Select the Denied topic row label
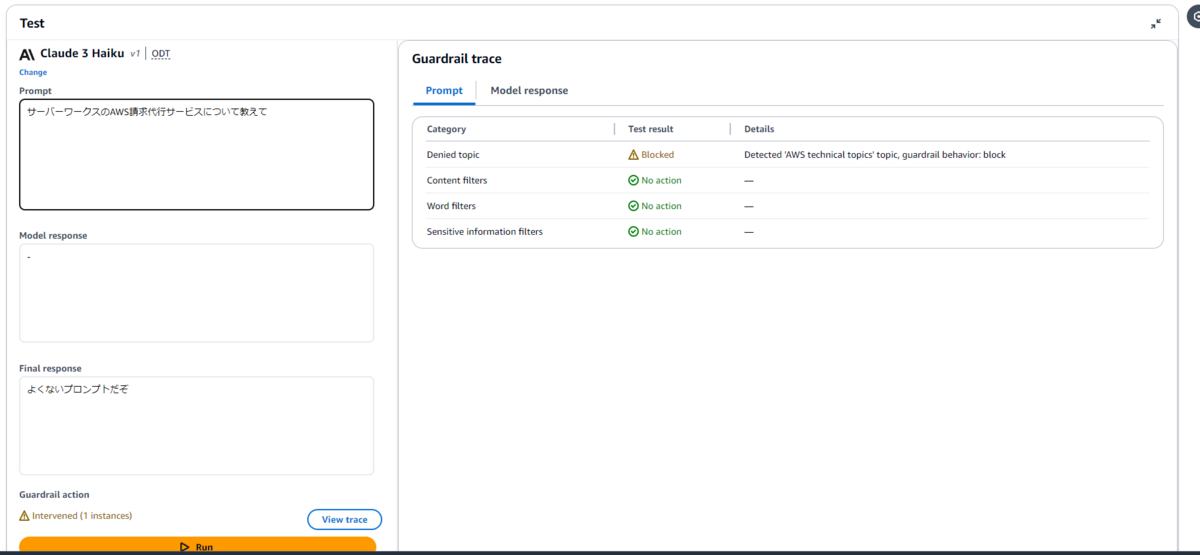1200x555 pixels. (453, 155)
